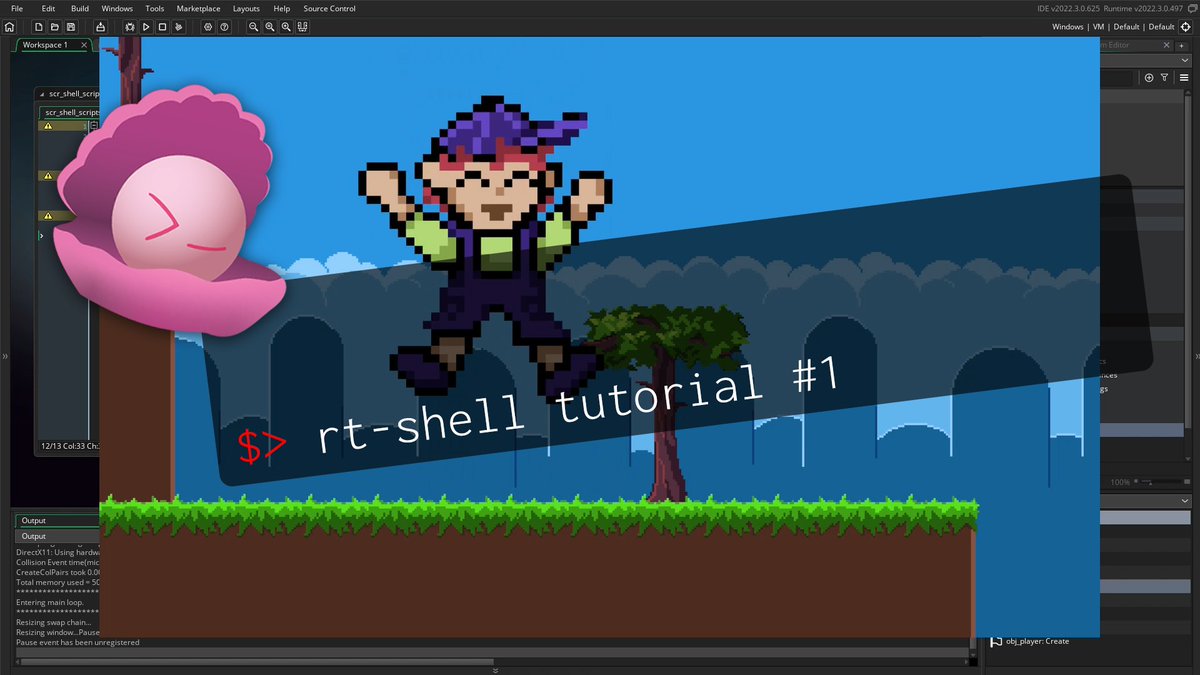Clean the project with broom icon
The height and width of the screenshot is (675, 1200).
coord(178,27)
